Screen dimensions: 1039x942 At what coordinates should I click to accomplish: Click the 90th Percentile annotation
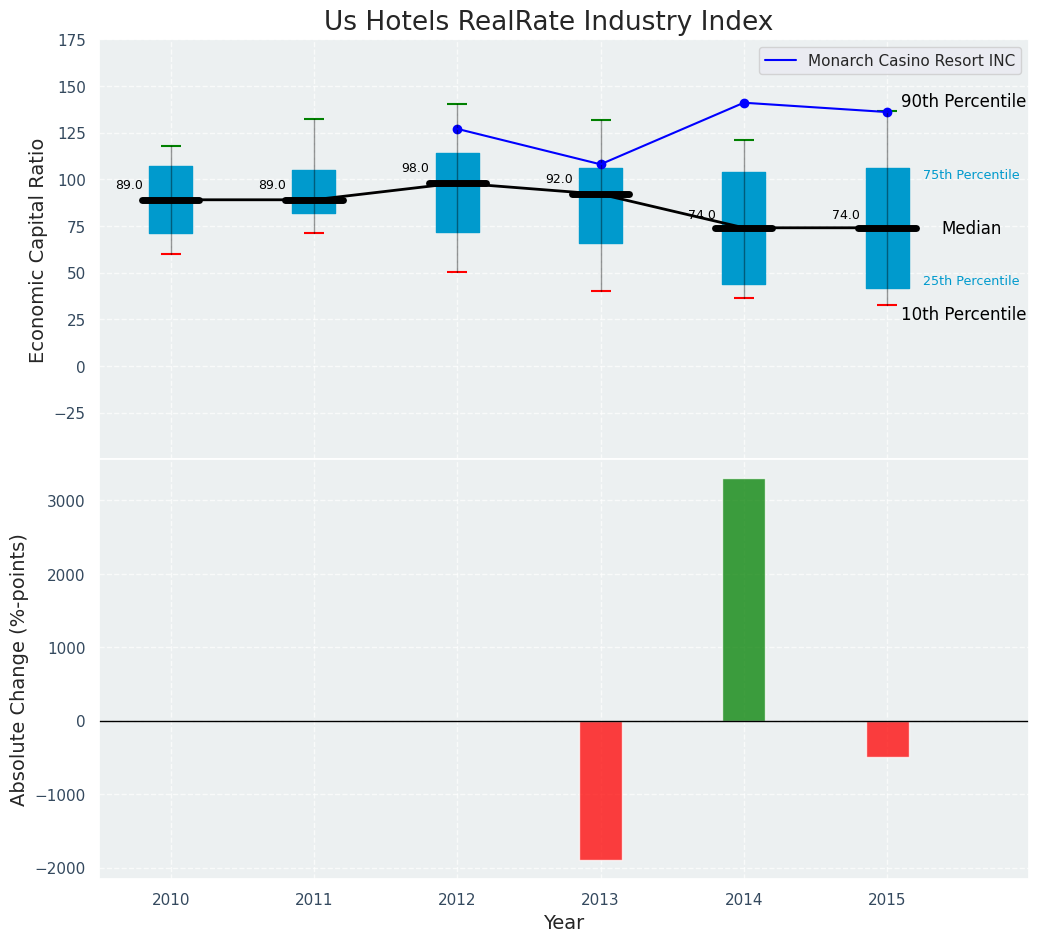tap(963, 102)
